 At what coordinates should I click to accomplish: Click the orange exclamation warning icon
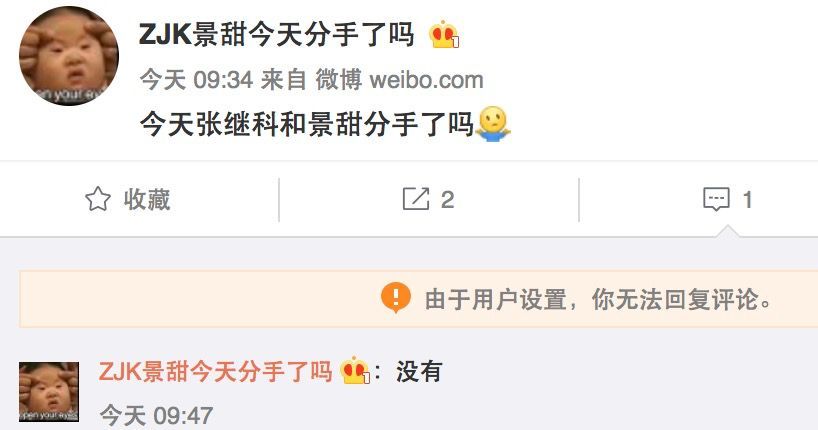pyautogui.click(x=396, y=297)
